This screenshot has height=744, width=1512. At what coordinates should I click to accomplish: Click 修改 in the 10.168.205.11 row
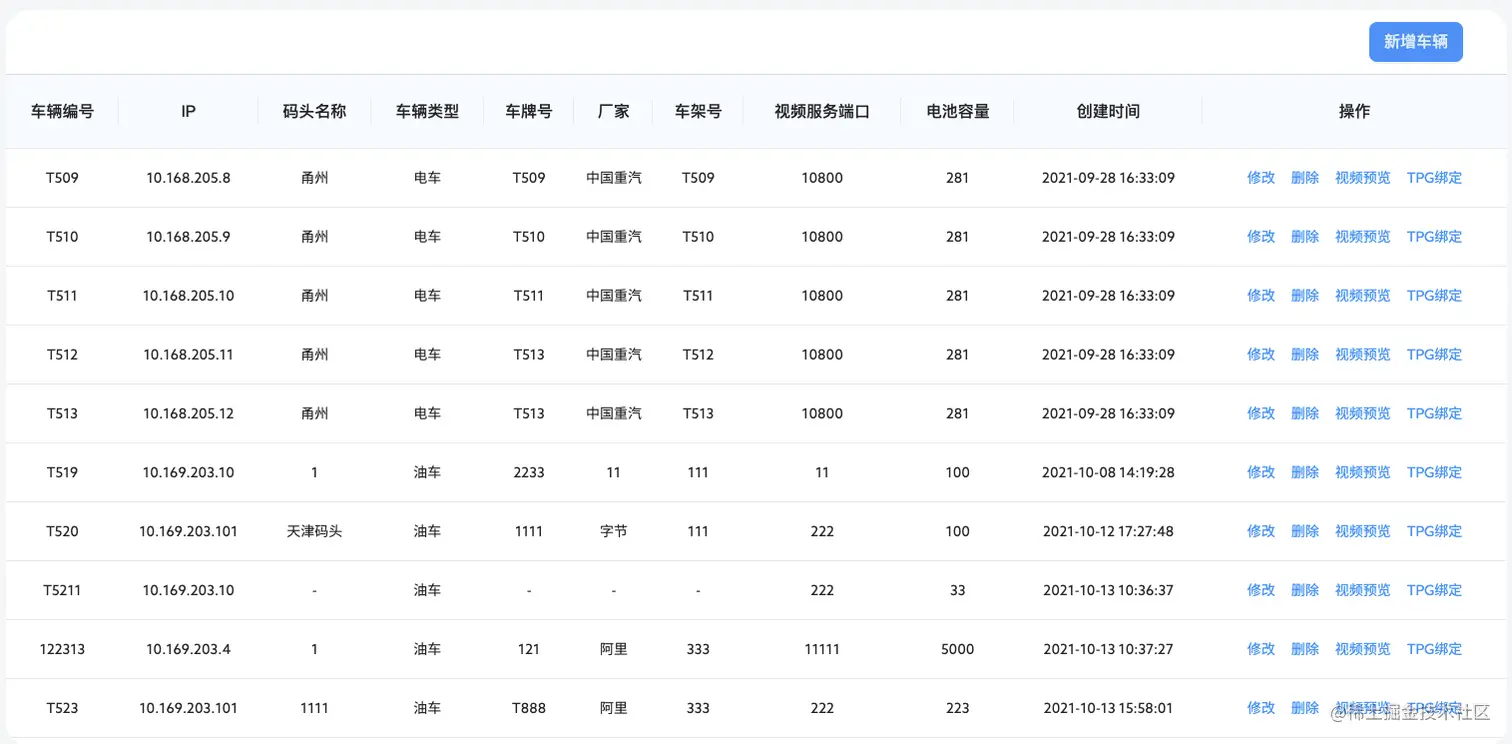click(x=1261, y=355)
